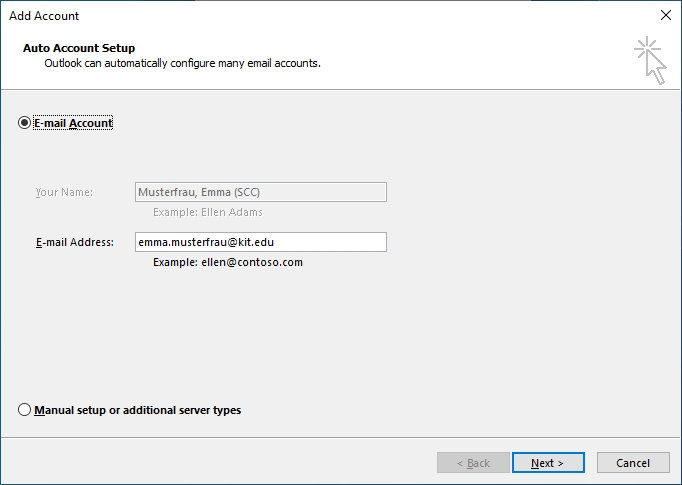682x485 pixels.
Task: Click the cursor sparkle icon in header
Action: pyautogui.click(x=649, y=59)
